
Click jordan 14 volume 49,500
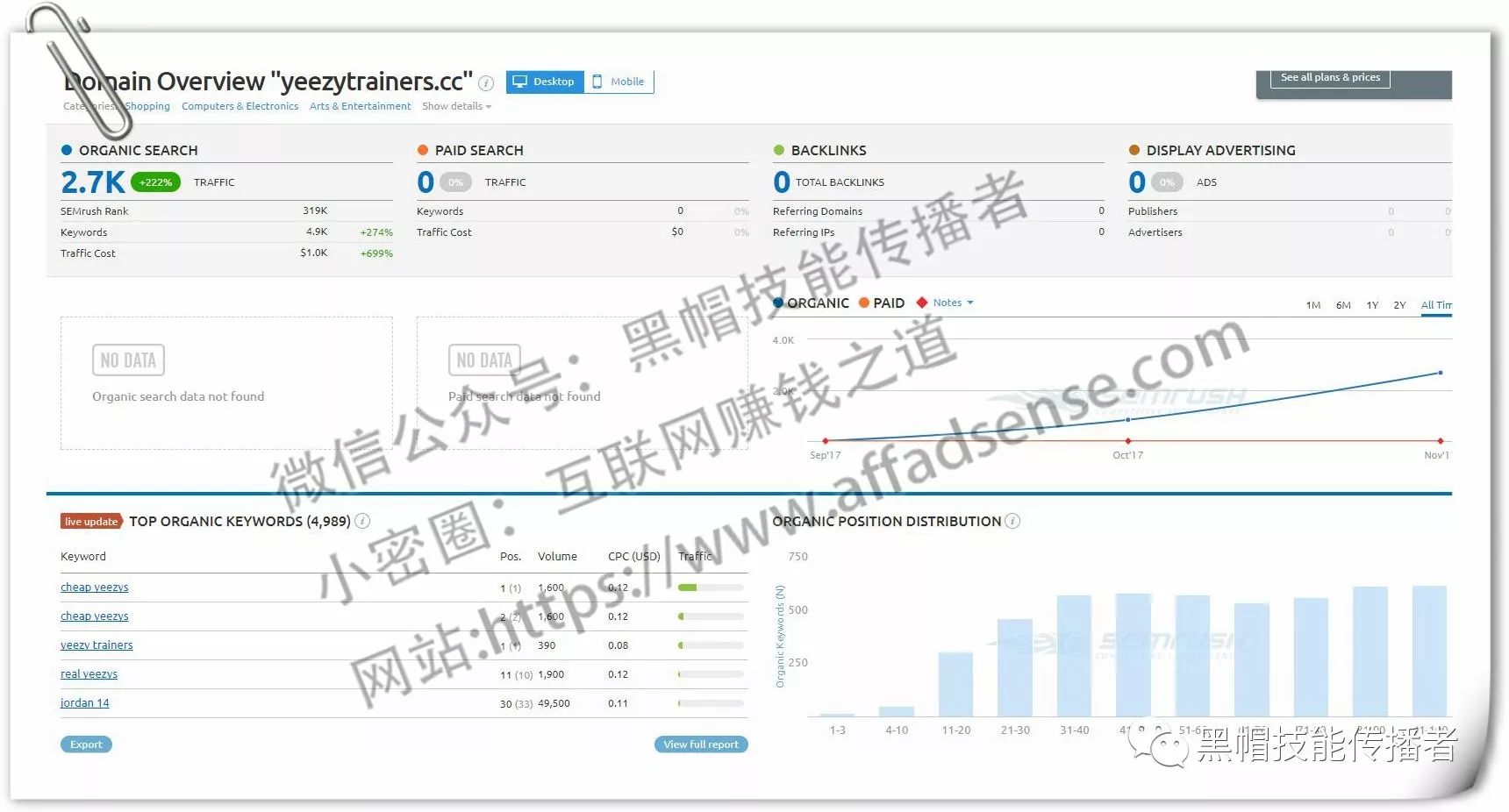coord(554,703)
